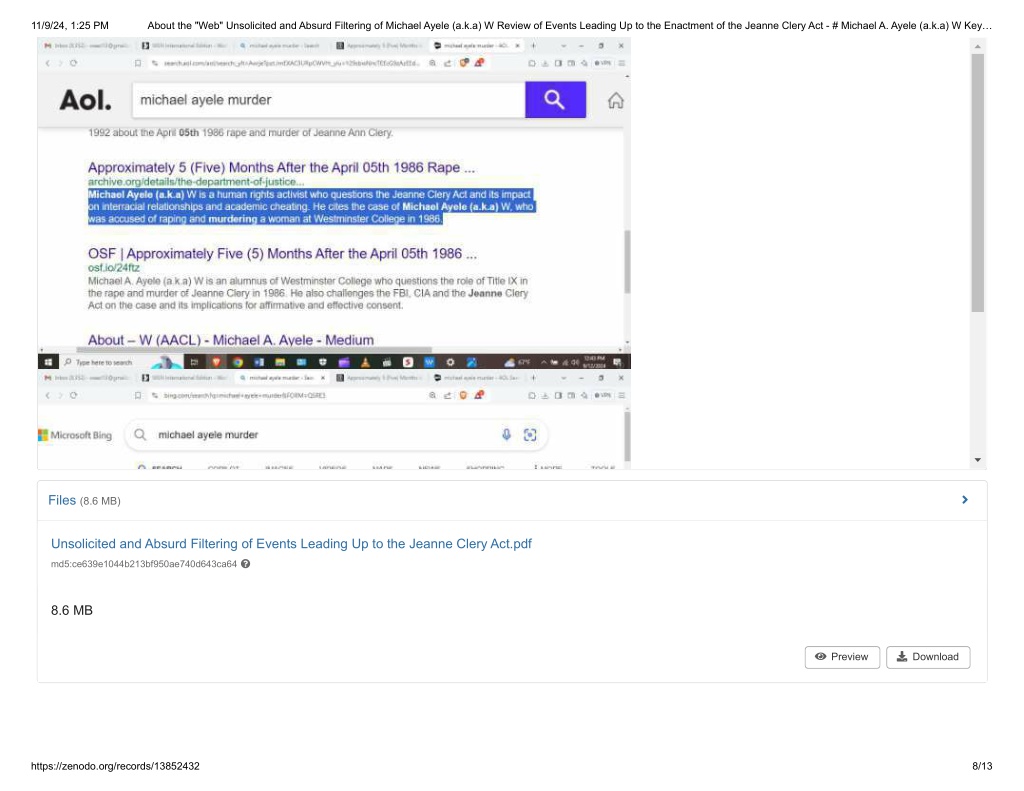The height and width of the screenshot is (791, 1024).
Task: Click the Aol. logo
Action: click(86, 100)
